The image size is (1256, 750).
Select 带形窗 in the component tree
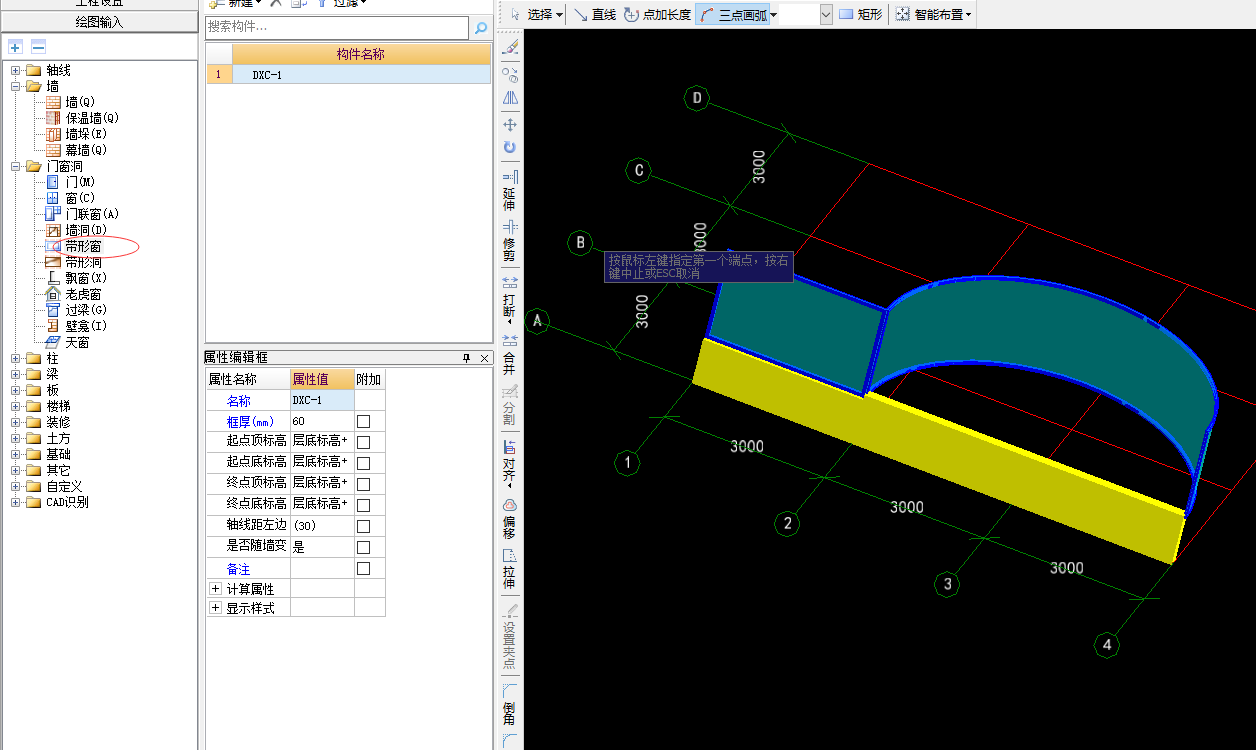[x=83, y=246]
